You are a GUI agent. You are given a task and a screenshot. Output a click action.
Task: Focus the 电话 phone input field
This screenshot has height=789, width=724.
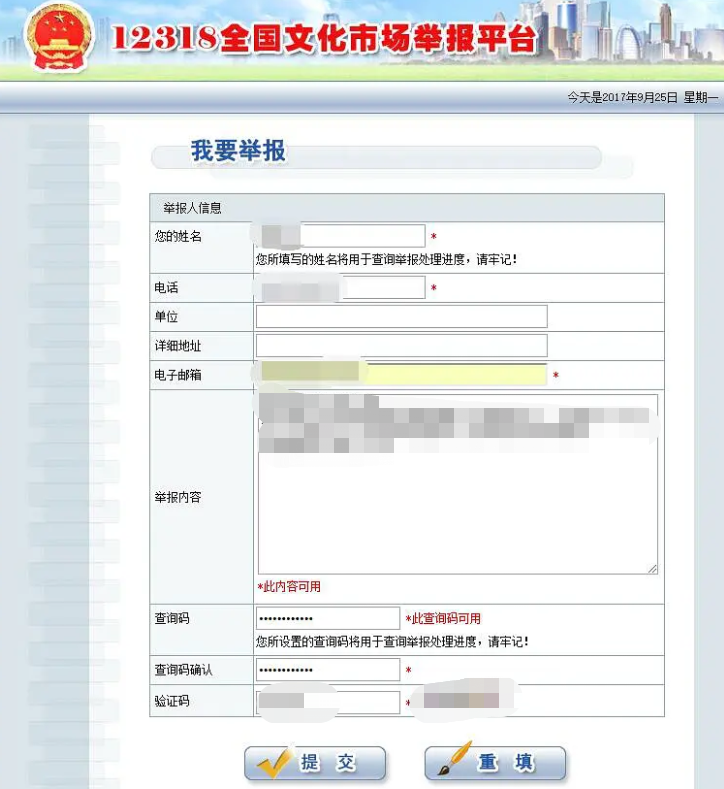click(341, 287)
